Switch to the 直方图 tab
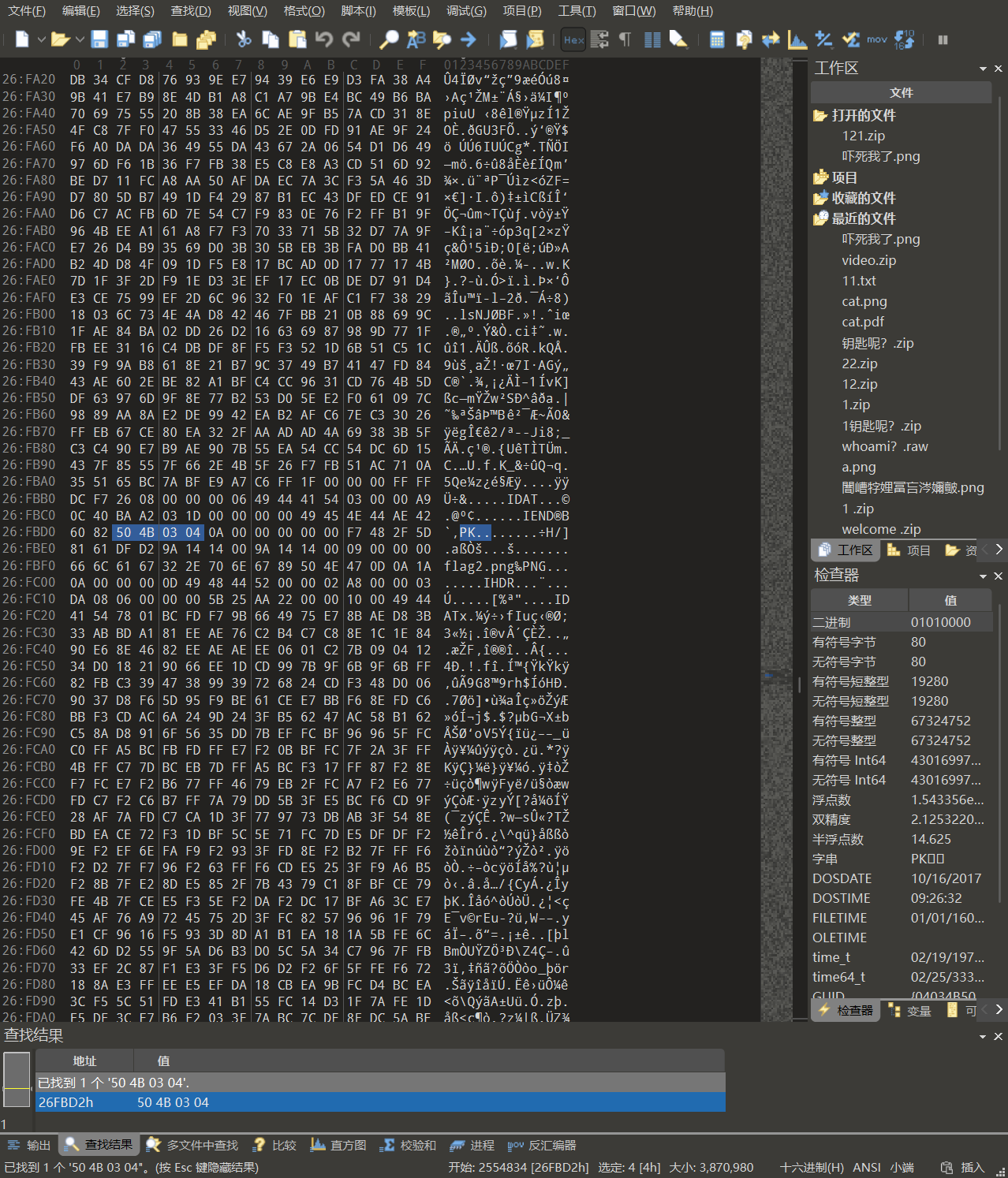This screenshot has width=1008, height=1178. (339, 1145)
